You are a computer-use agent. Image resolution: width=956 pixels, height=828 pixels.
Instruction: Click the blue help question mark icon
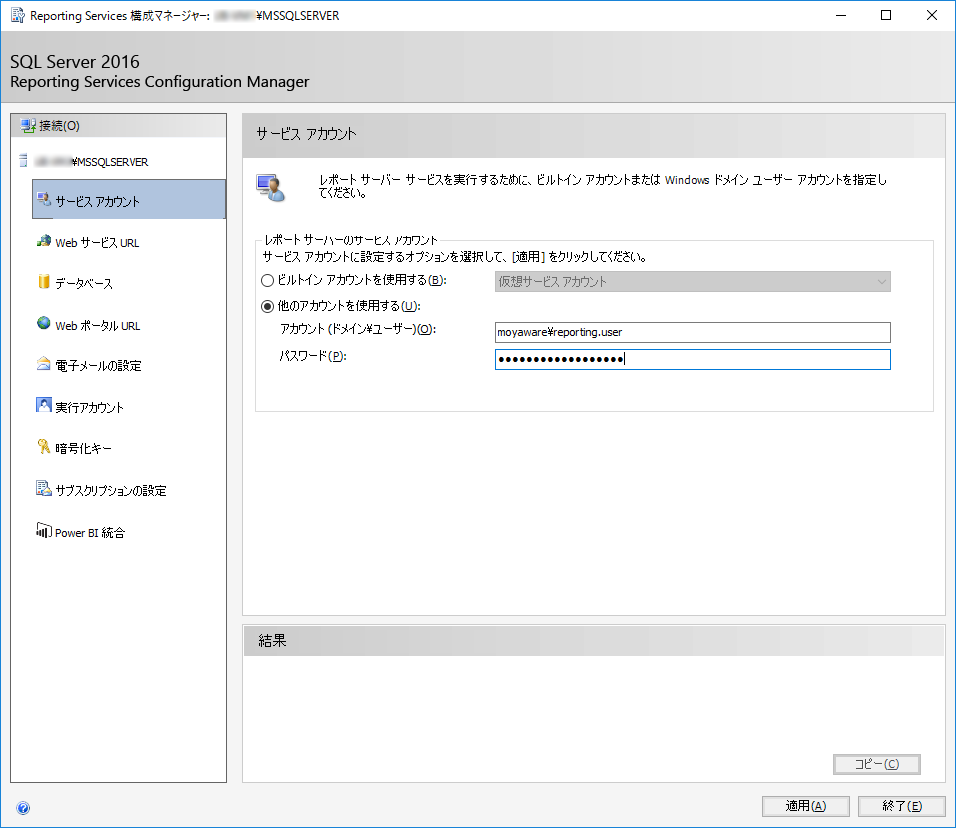[x=23, y=808]
